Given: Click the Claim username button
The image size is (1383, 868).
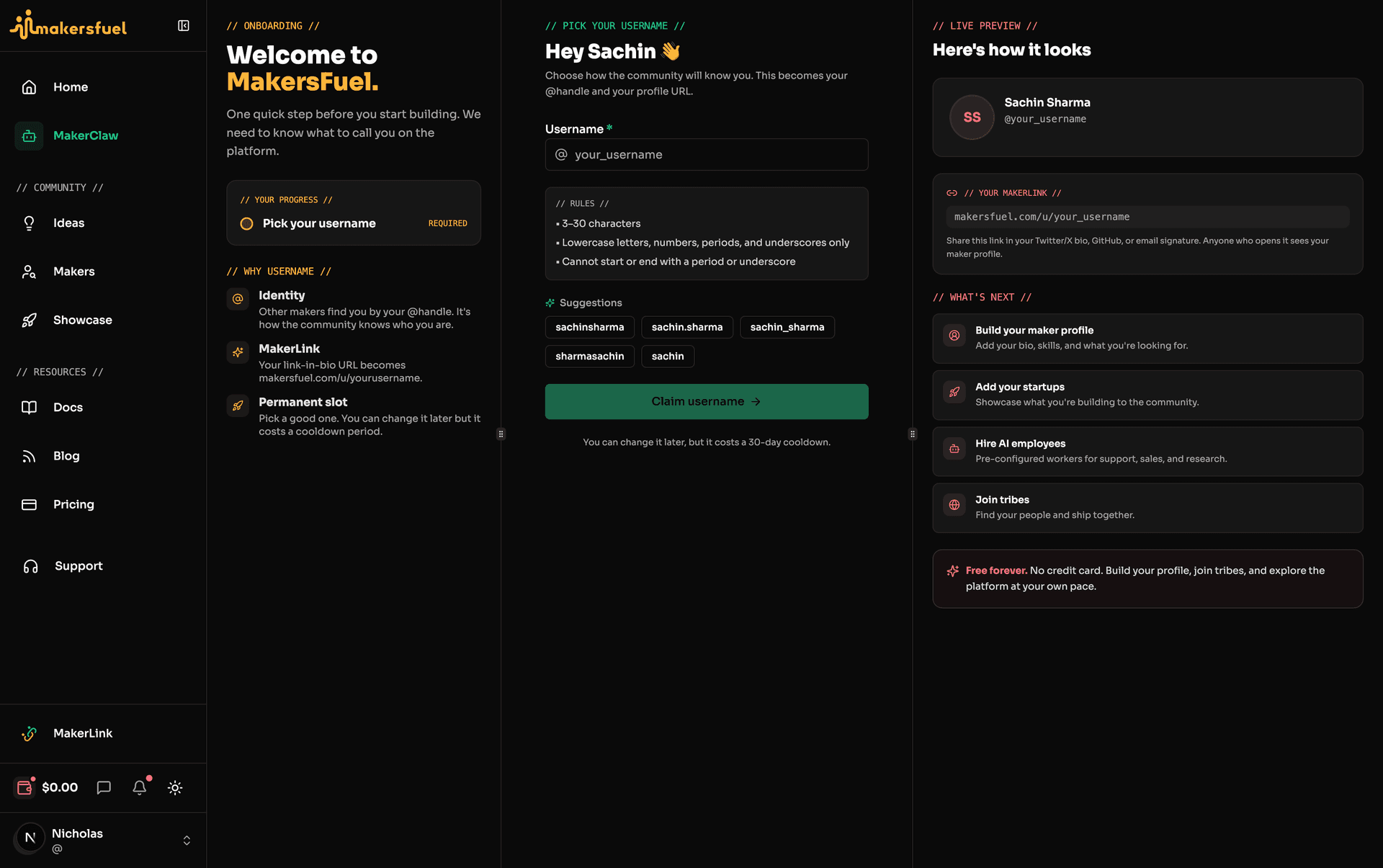Looking at the screenshot, I should (x=707, y=402).
